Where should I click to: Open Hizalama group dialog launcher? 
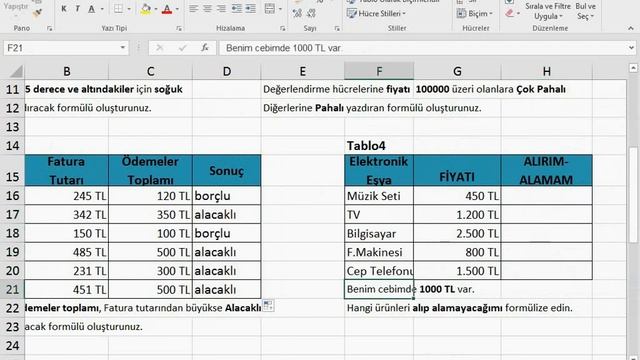(x=282, y=28)
